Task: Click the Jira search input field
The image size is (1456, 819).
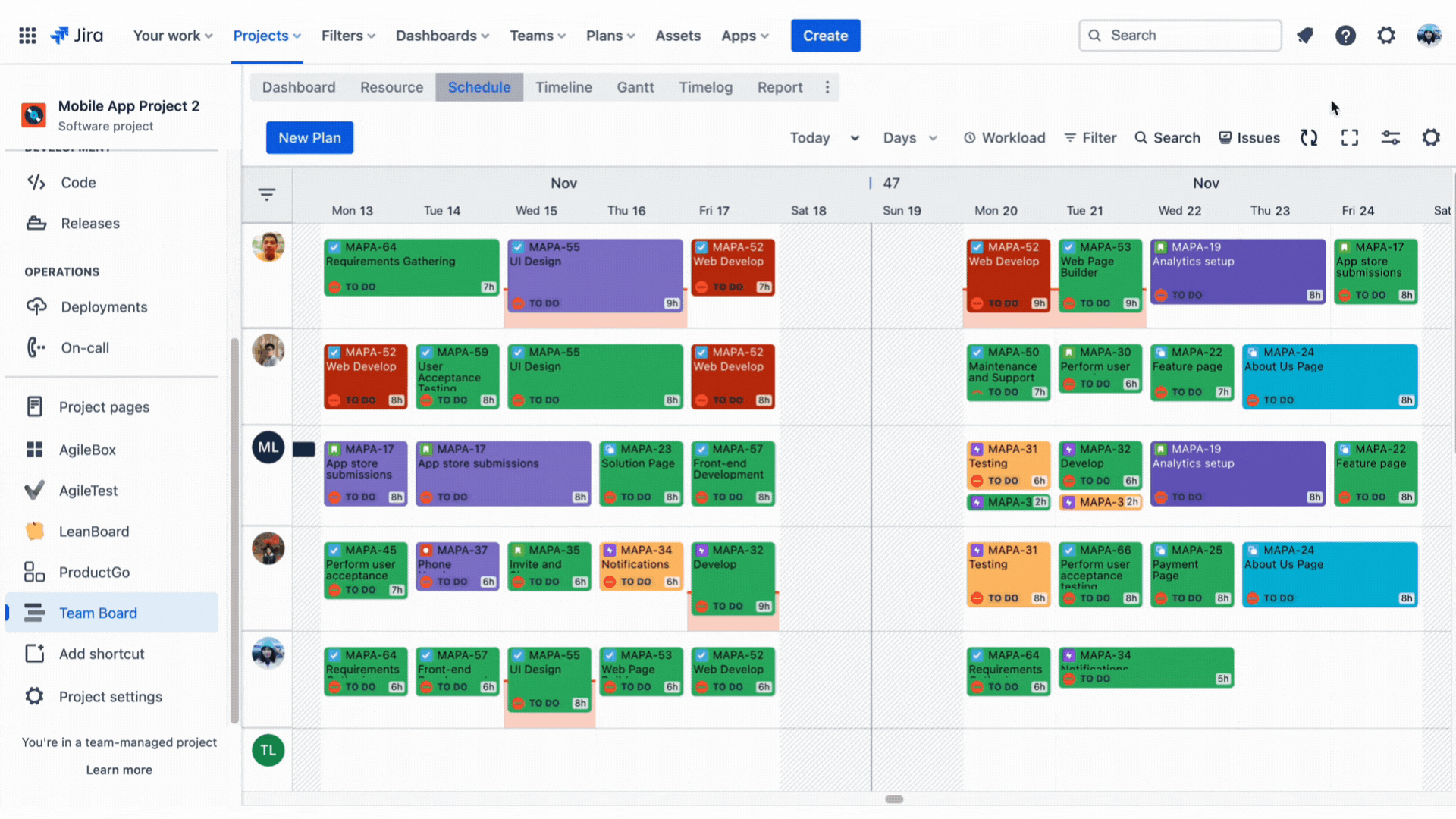Action: click(x=1180, y=36)
